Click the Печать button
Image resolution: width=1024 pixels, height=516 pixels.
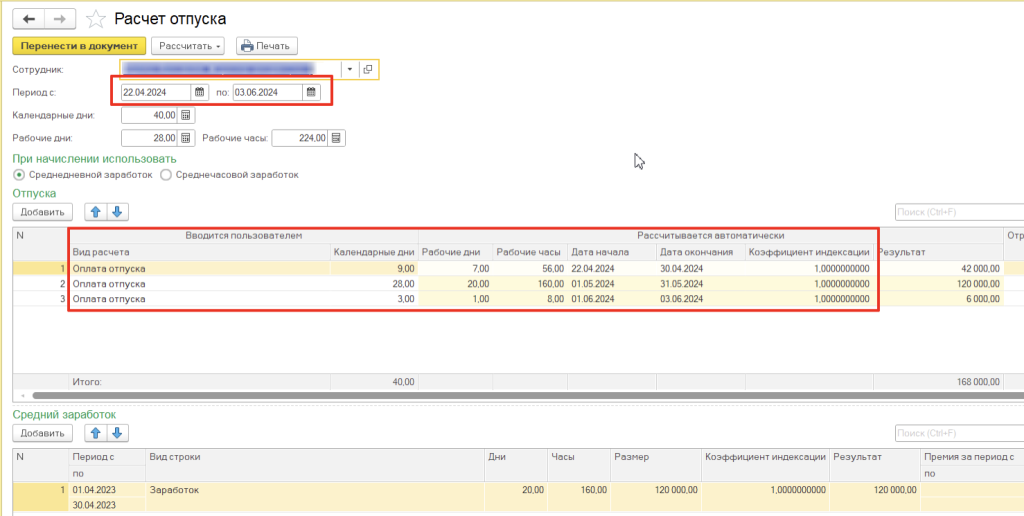266,46
